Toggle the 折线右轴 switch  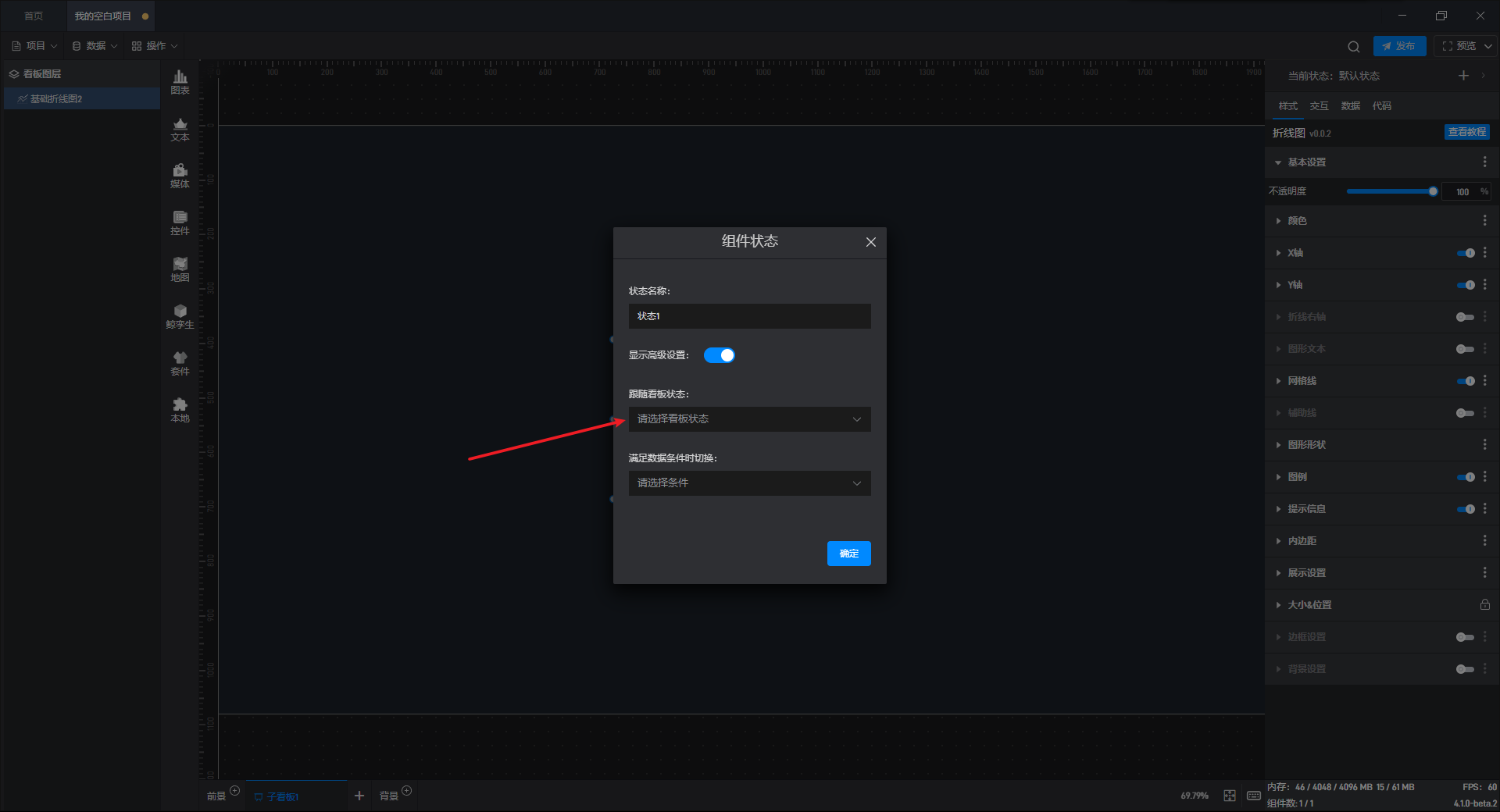[x=1466, y=317]
